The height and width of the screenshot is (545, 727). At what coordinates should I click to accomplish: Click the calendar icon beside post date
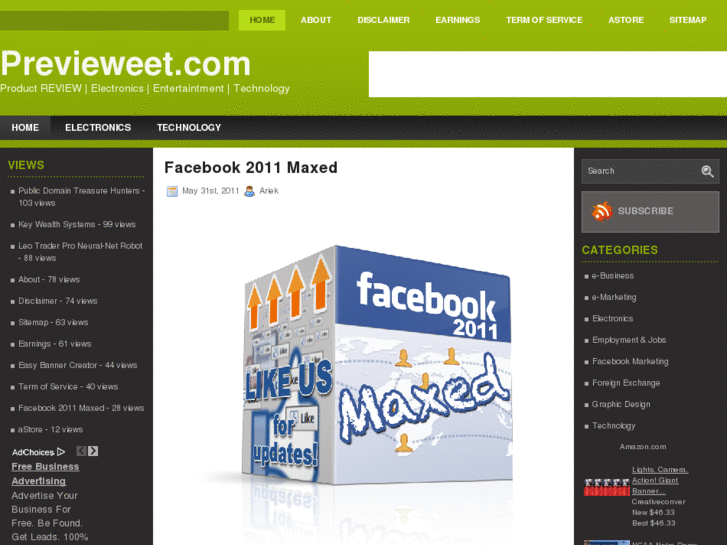tap(172, 191)
